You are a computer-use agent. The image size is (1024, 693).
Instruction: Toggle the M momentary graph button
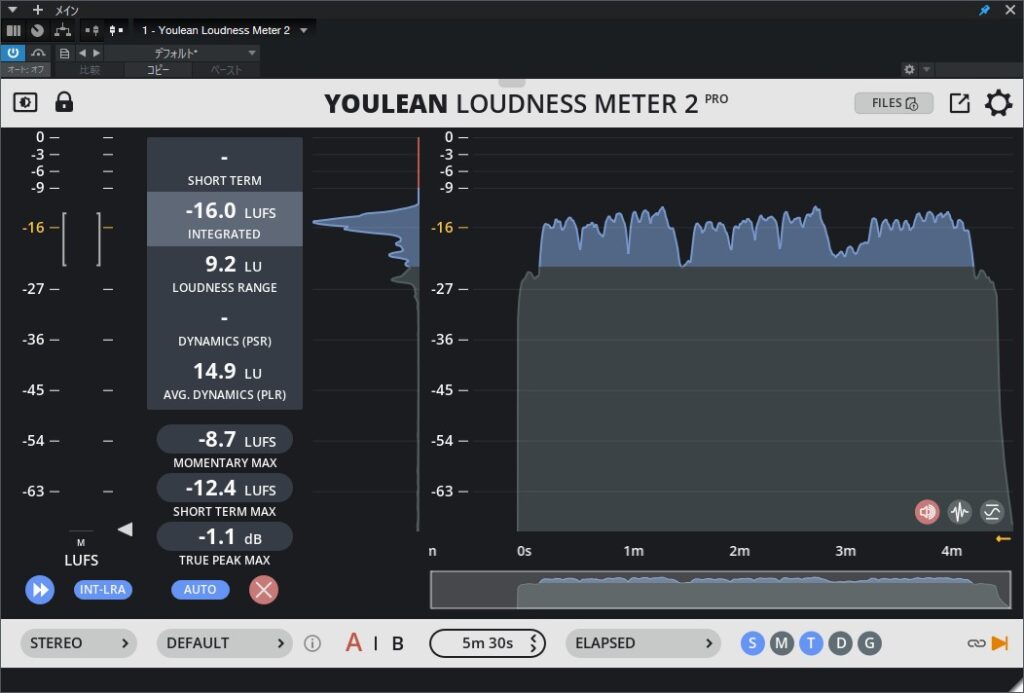tap(782, 643)
